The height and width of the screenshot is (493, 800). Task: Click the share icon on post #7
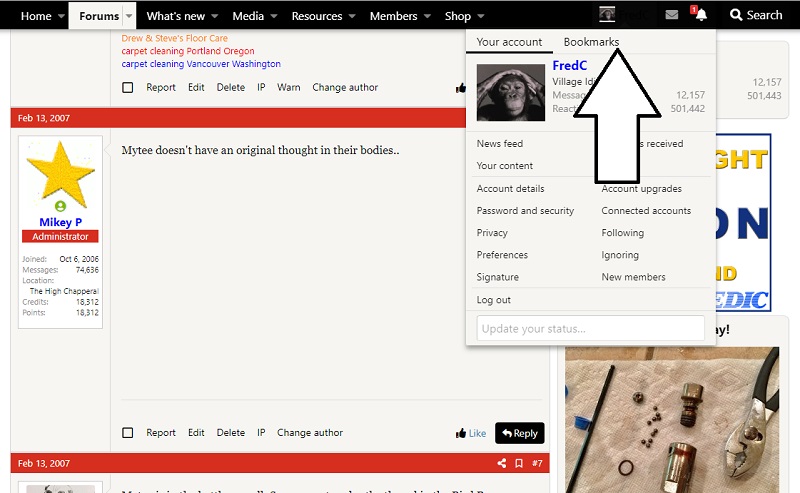click(502, 463)
